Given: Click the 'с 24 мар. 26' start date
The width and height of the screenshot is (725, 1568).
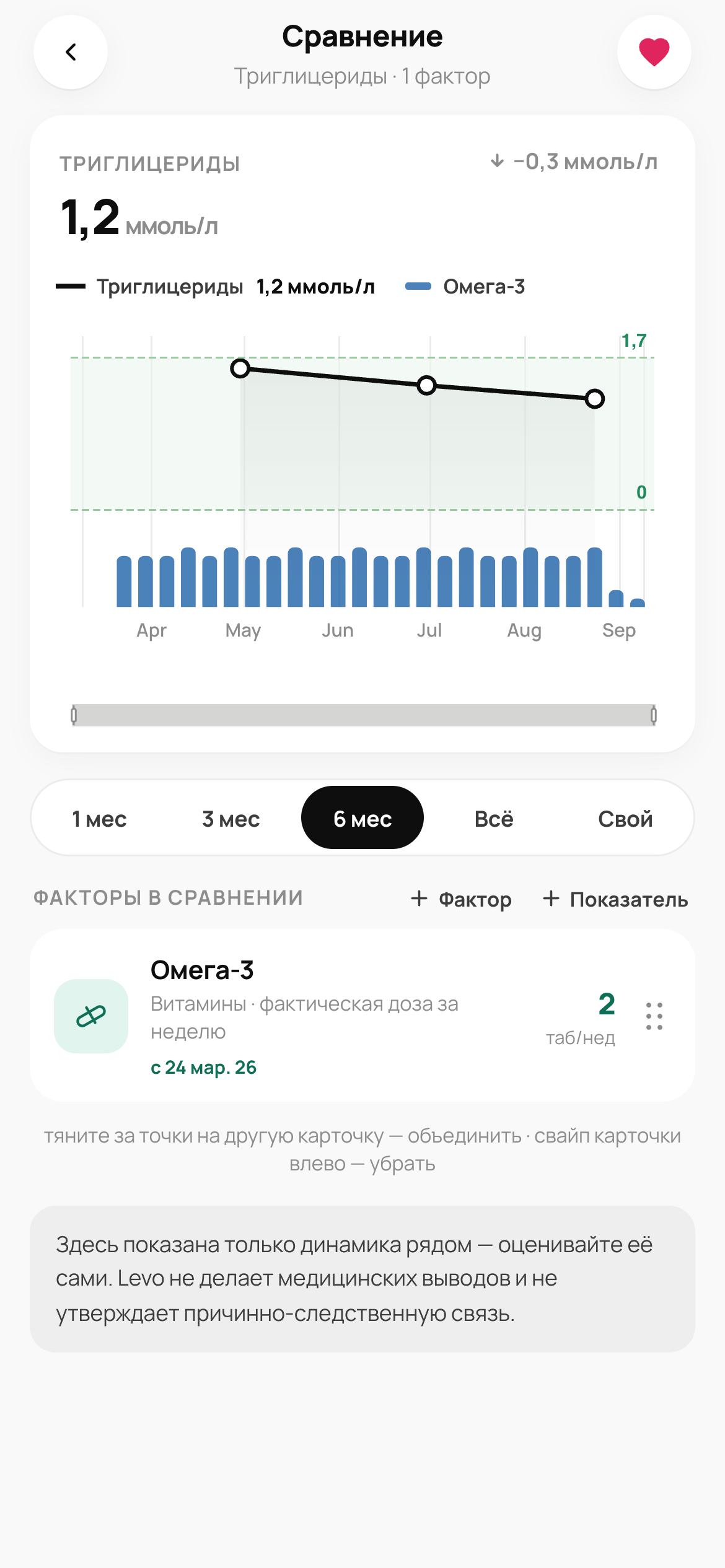Looking at the screenshot, I should click(x=203, y=1067).
